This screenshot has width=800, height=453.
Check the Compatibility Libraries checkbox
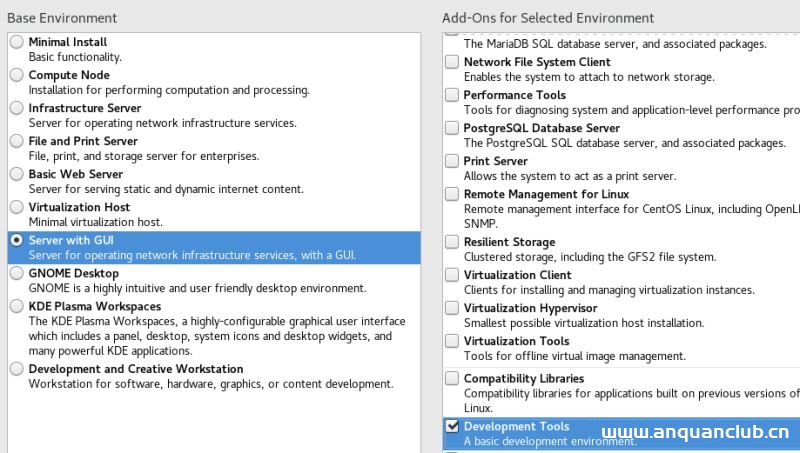click(452, 379)
